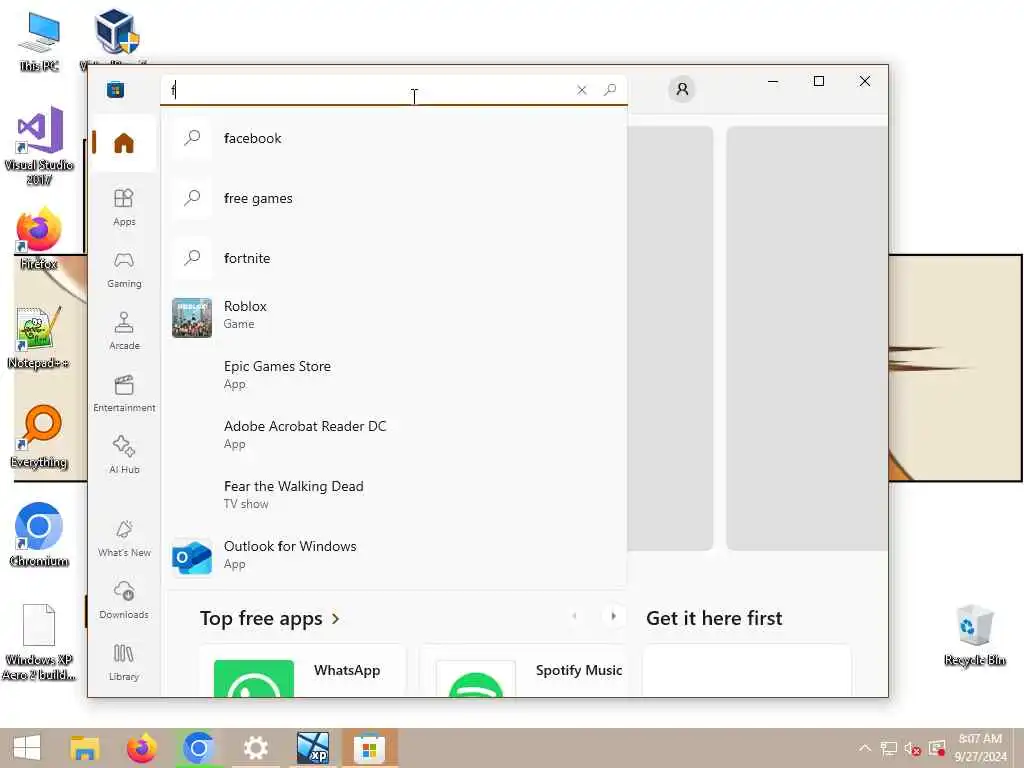Open the Windows Start menu

coord(27,748)
